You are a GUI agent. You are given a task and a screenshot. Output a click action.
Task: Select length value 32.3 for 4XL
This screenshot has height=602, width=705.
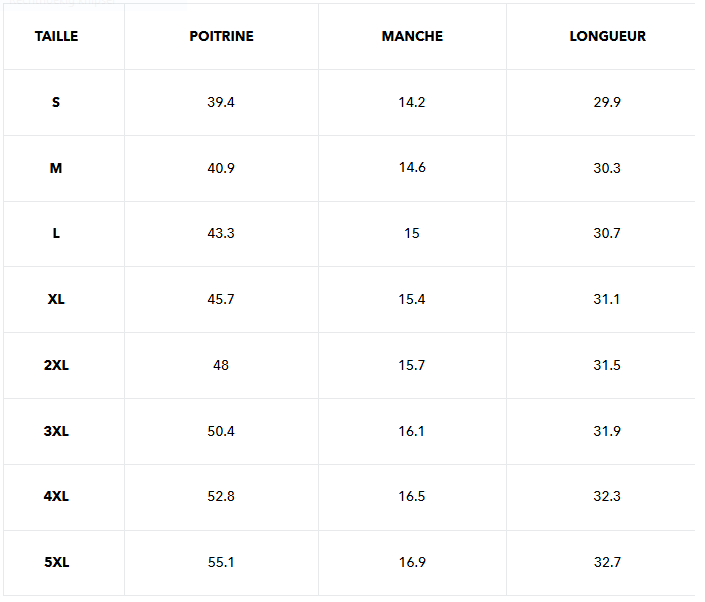pyautogui.click(x=607, y=496)
